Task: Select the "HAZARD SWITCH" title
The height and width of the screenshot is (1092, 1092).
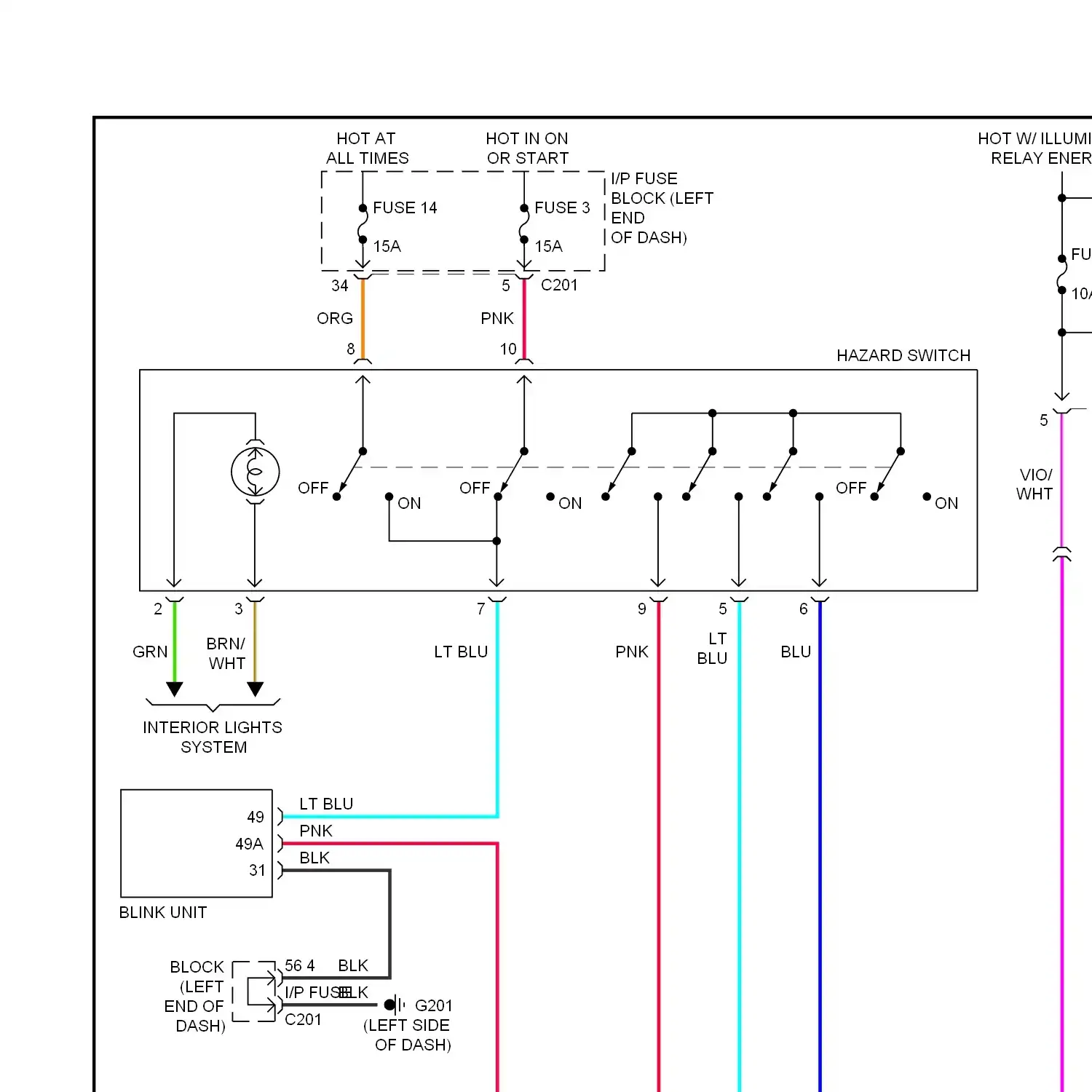Action: coord(903,355)
